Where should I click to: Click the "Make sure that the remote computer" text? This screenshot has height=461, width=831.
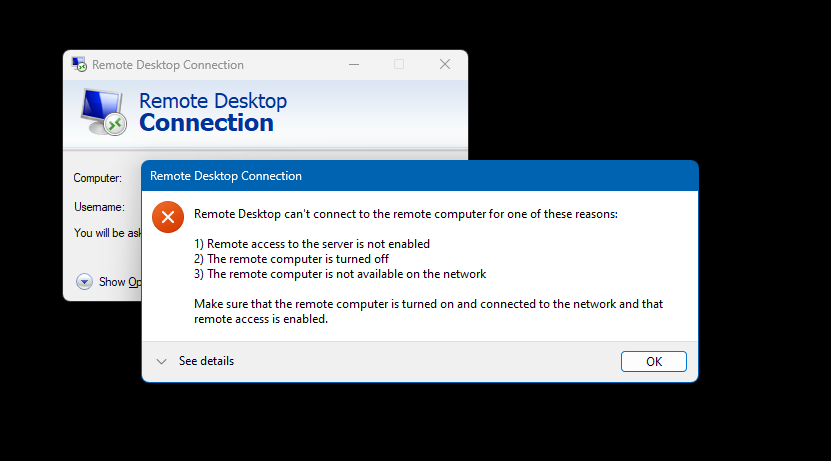pos(428,304)
